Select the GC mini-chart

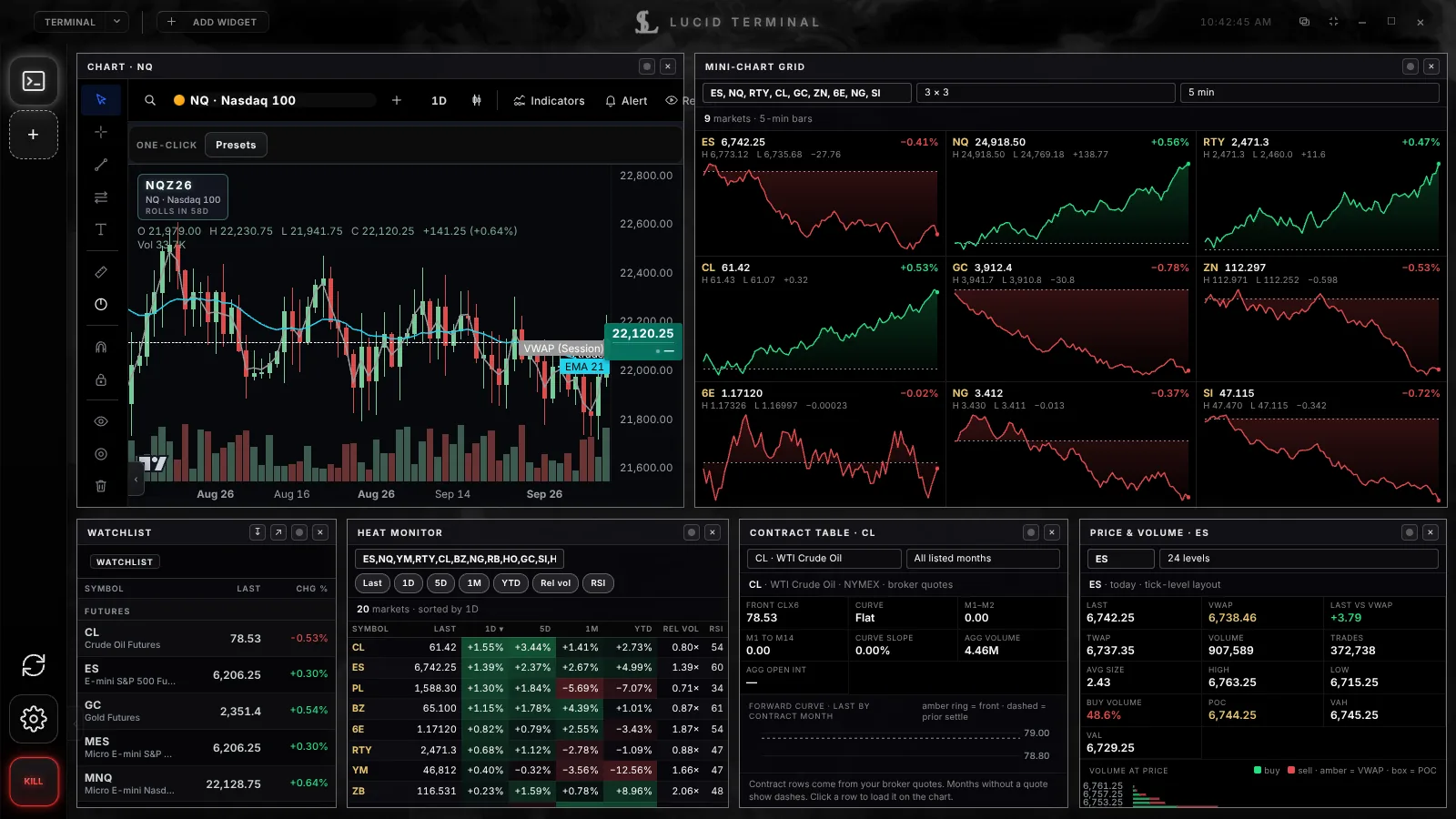click(x=1071, y=318)
